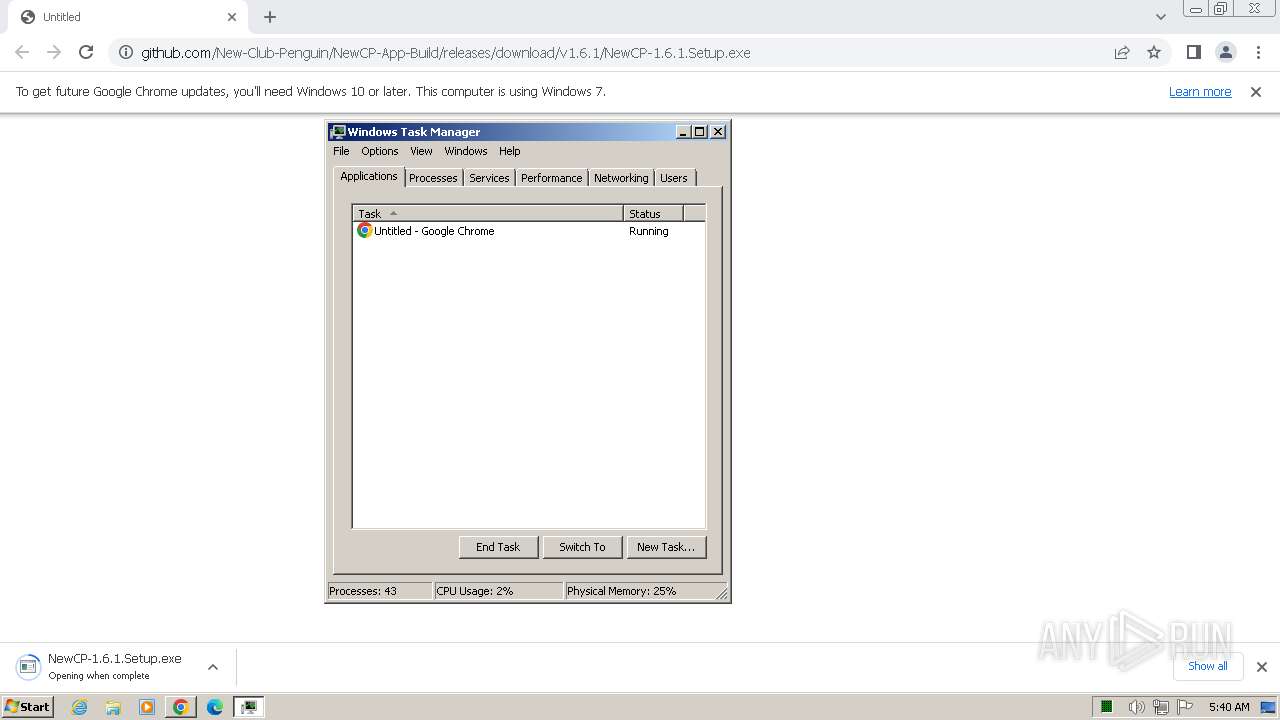The image size is (1280, 720).
Task: Open Task Manager File menu
Action: 341,151
